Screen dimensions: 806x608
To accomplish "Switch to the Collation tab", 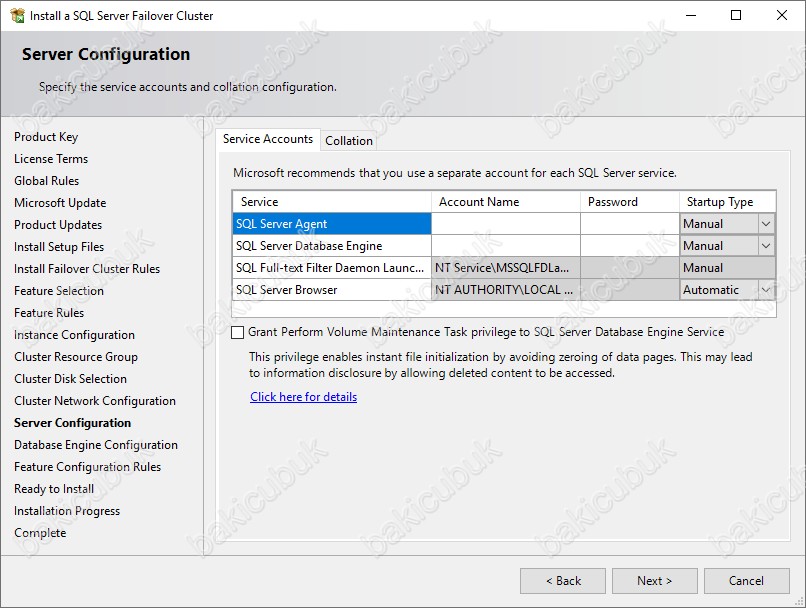I will pos(349,140).
